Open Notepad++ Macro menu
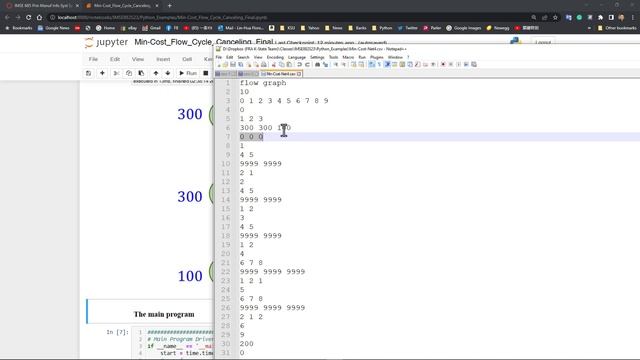Viewport: 640px width, 360px height. (348, 57)
